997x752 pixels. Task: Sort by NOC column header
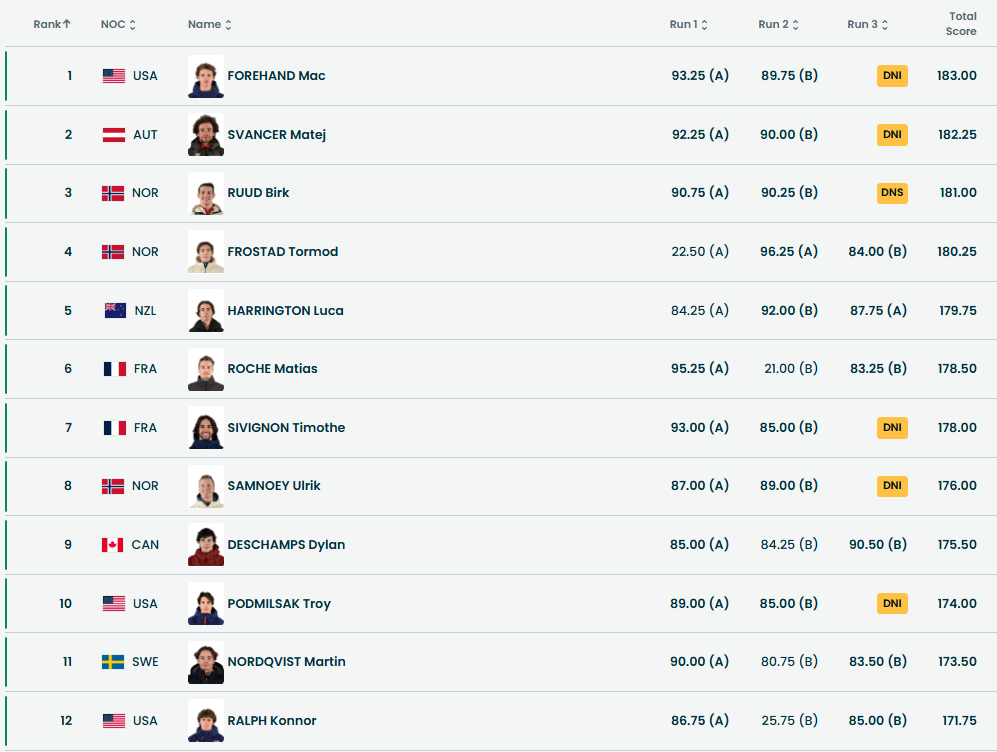point(118,24)
